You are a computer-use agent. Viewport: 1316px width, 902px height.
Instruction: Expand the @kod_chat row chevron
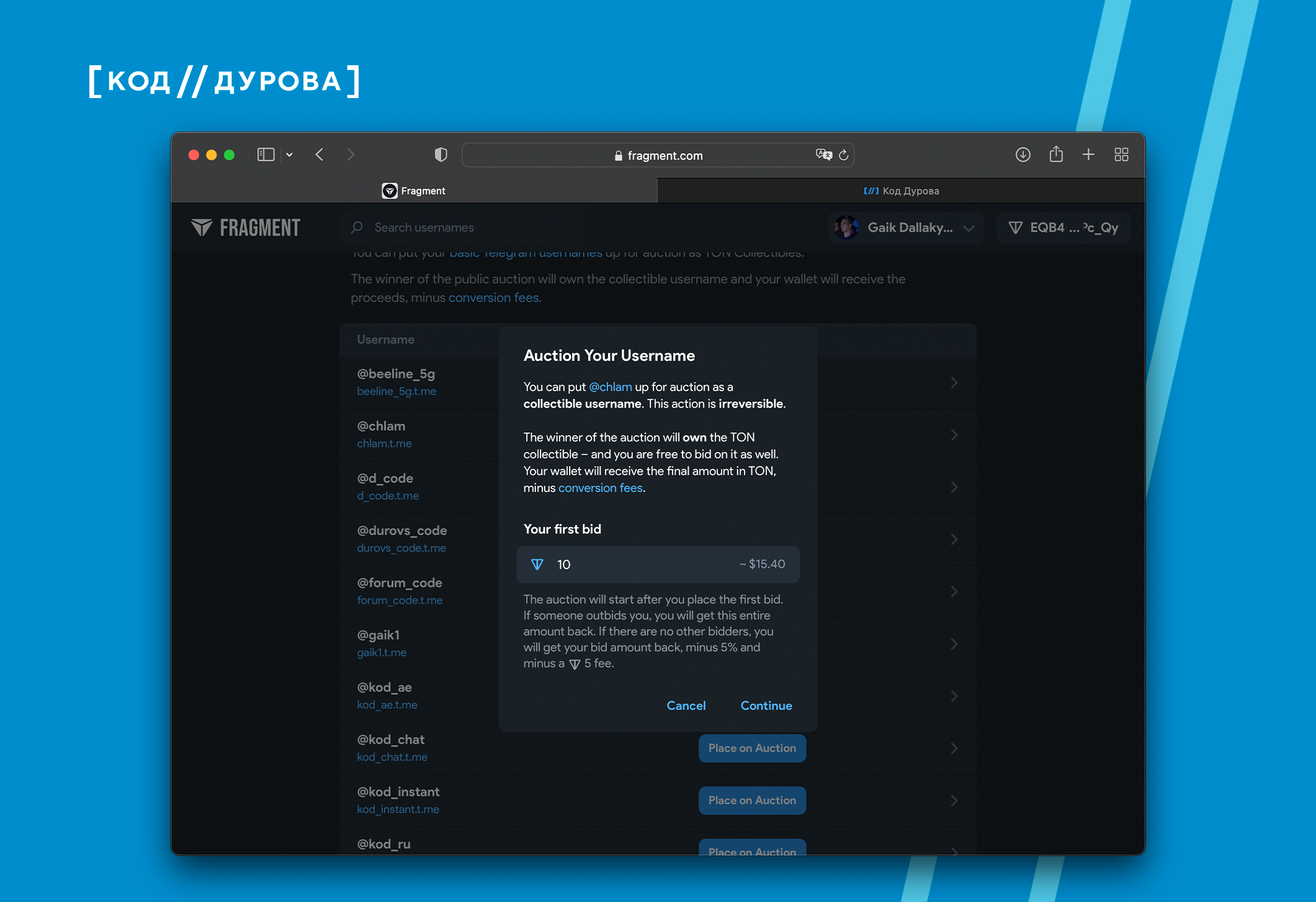[954, 748]
